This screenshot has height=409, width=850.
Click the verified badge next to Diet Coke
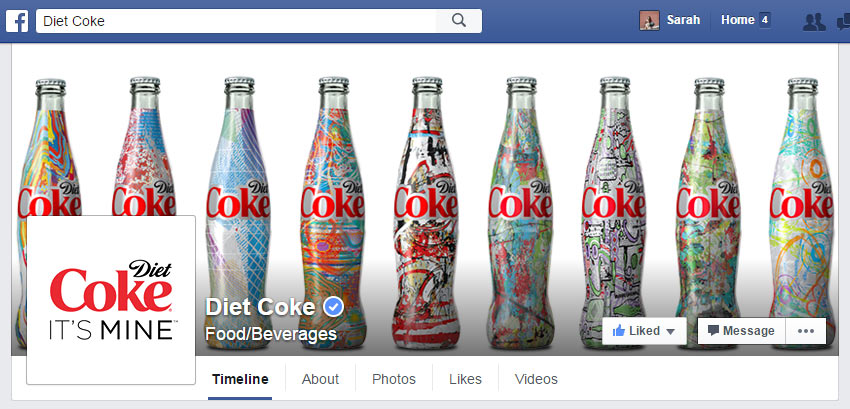click(x=334, y=307)
